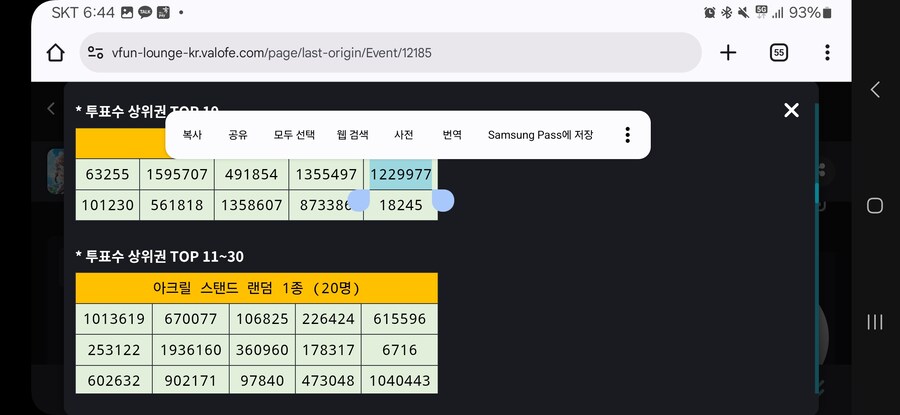
Task: Tap table cell 602632
Action: pos(114,380)
